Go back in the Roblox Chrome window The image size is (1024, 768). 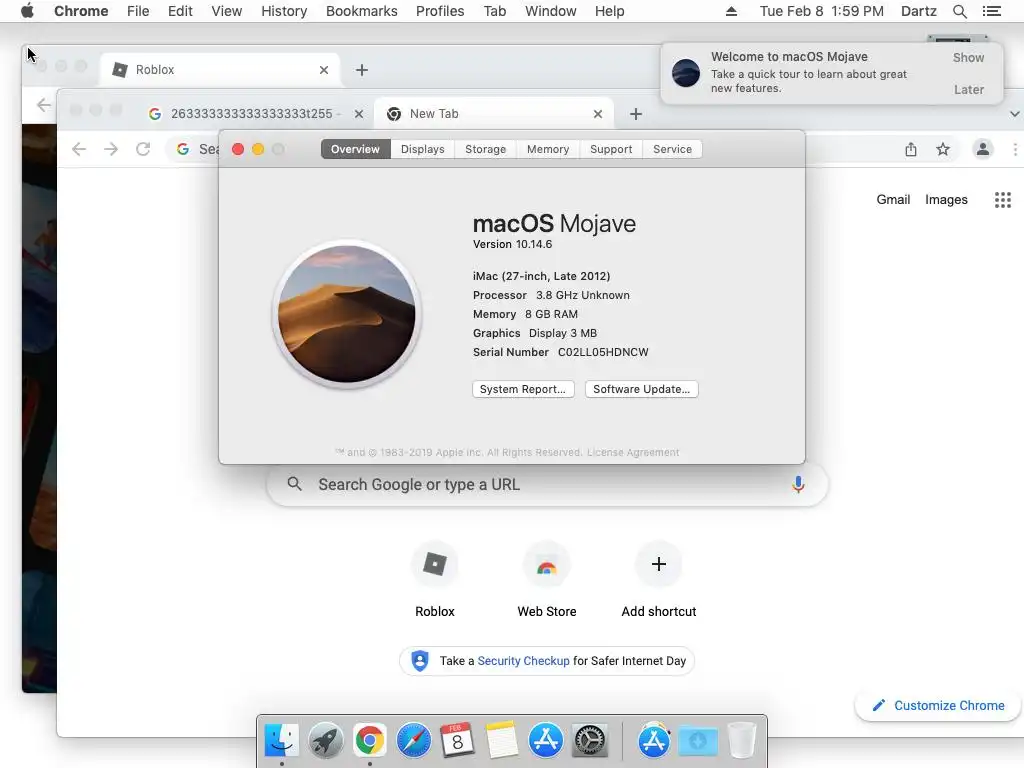pos(44,105)
